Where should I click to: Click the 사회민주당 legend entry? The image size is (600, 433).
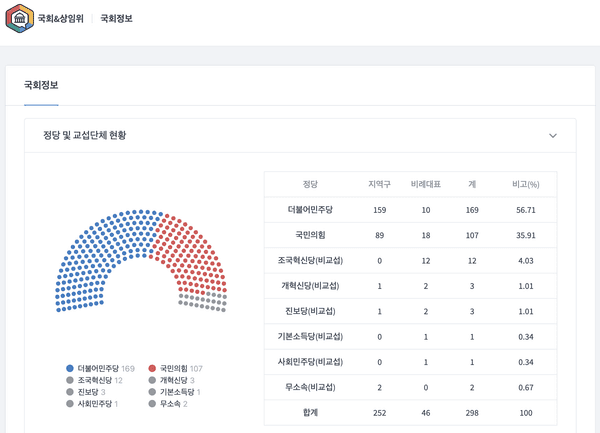[x=97, y=404]
